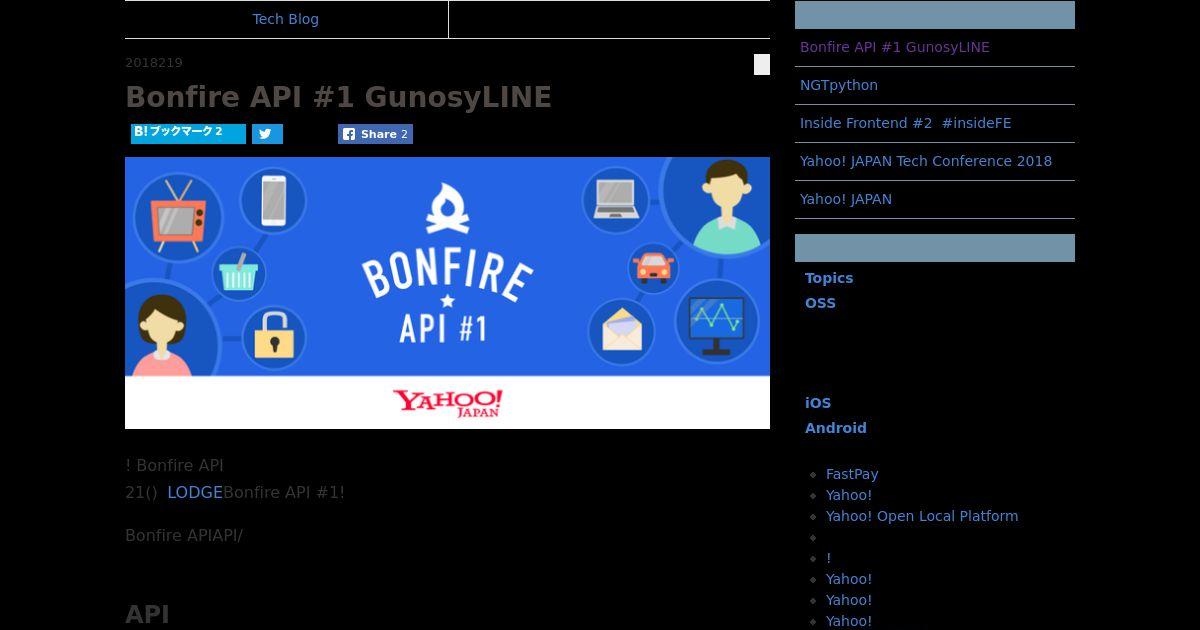Open the Tech Blog tab
Viewport: 1200px width, 630px height.
[286, 19]
